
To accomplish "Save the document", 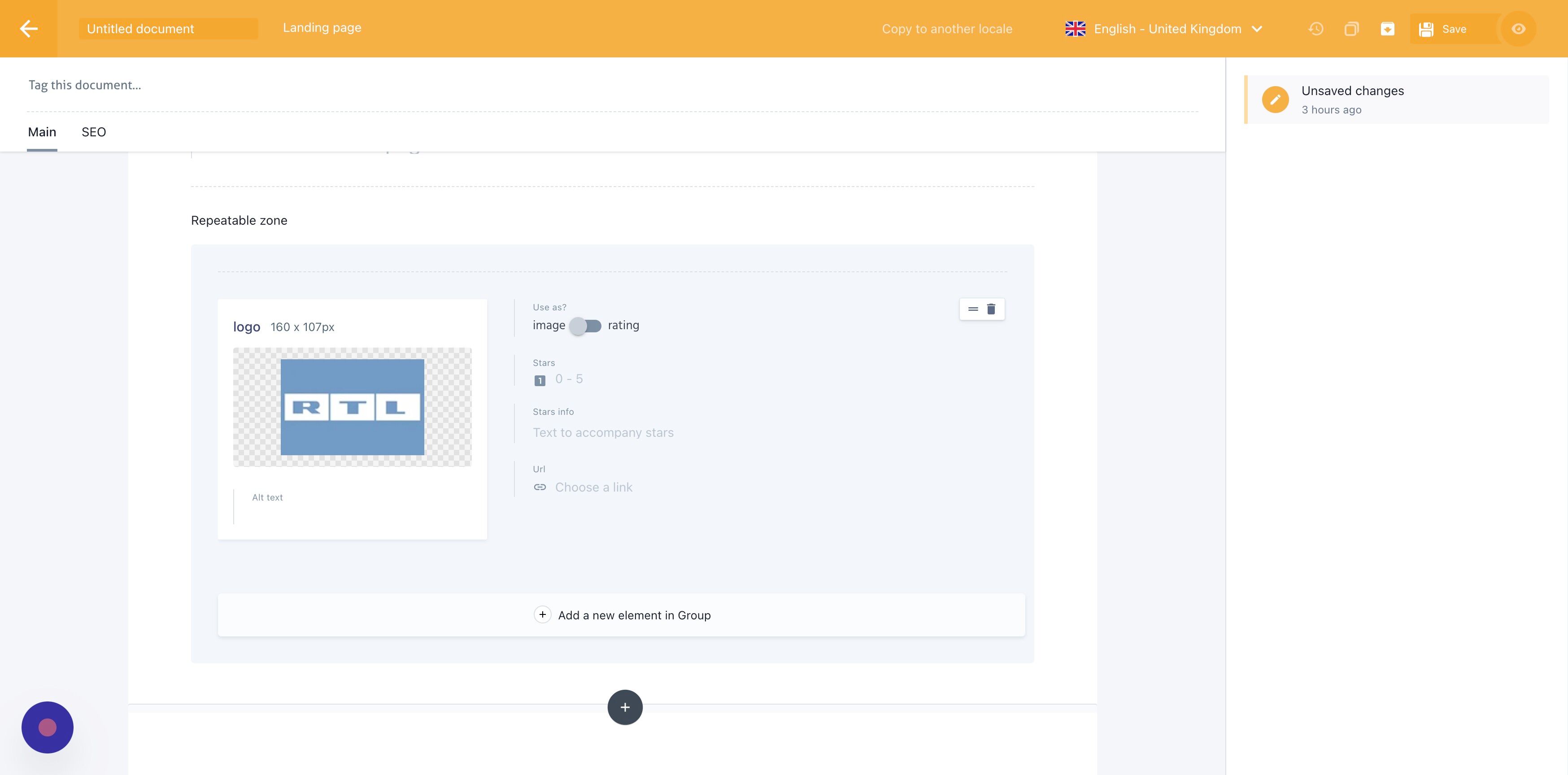I will click(x=1444, y=29).
